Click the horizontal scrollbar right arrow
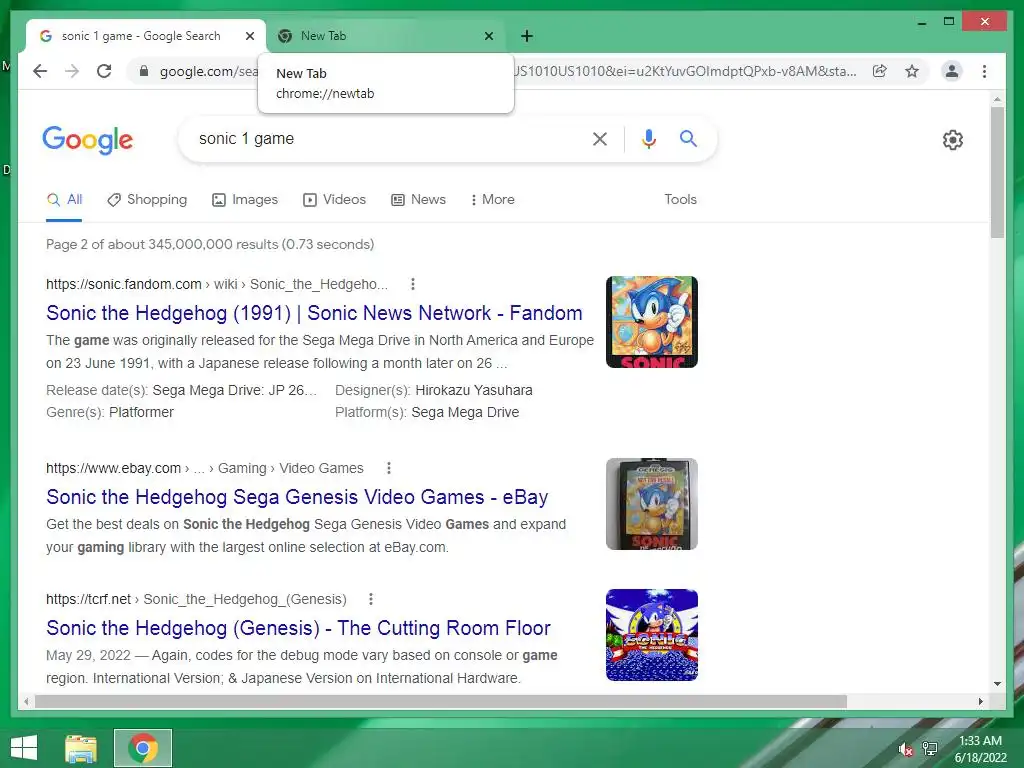This screenshot has width=1024, height=768. 981,701
